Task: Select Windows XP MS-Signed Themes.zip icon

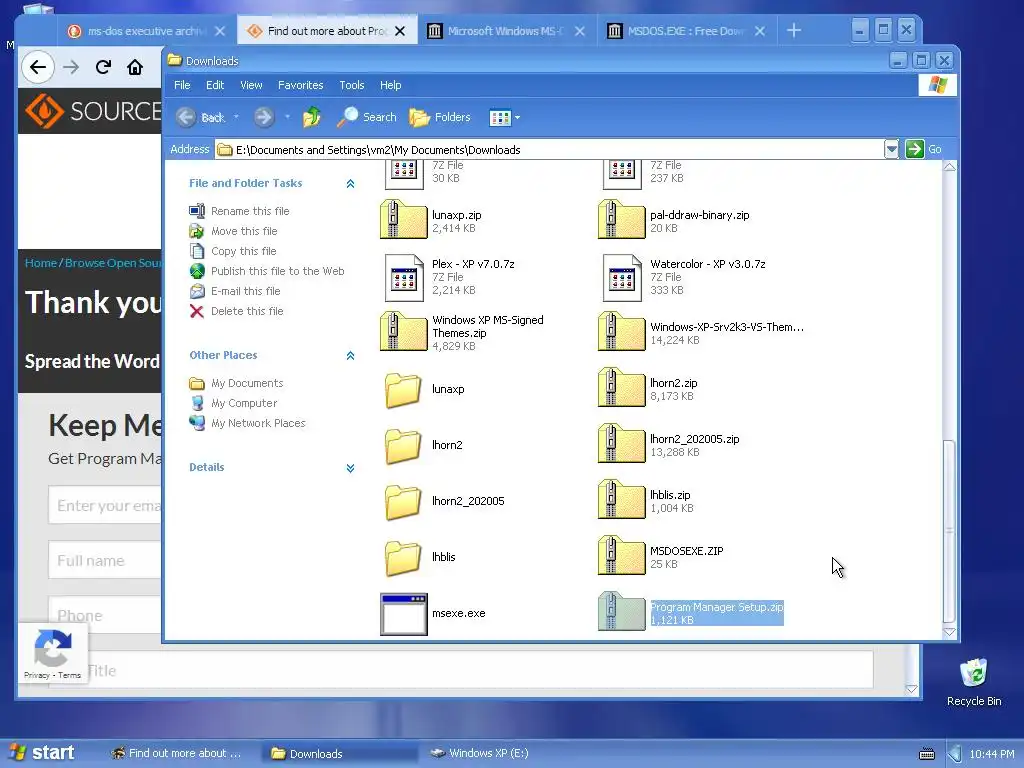Action: pyautogui.click(x=404, y=332)
